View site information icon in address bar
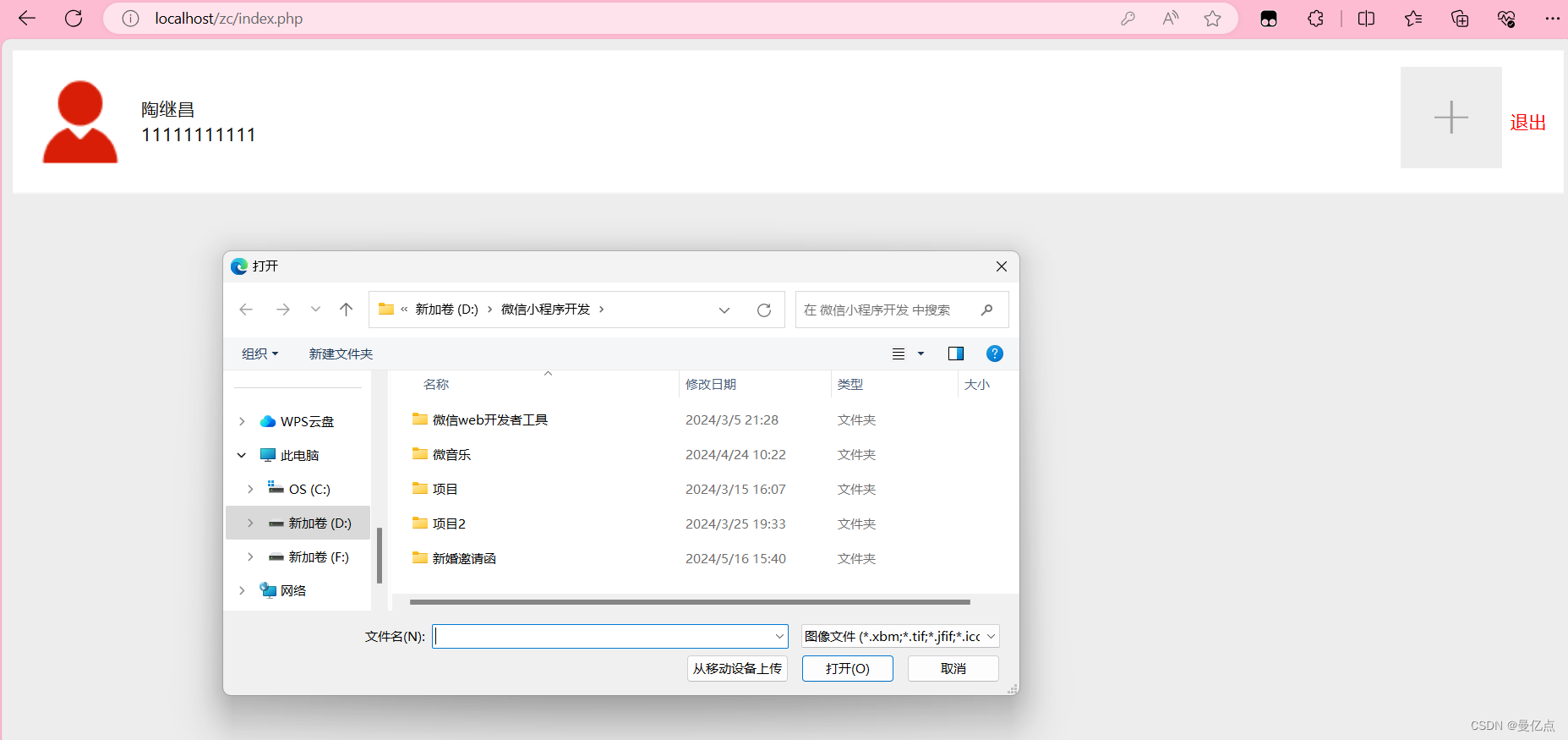Viewport: 1568px width, 740px height. [x=130, y=19]
